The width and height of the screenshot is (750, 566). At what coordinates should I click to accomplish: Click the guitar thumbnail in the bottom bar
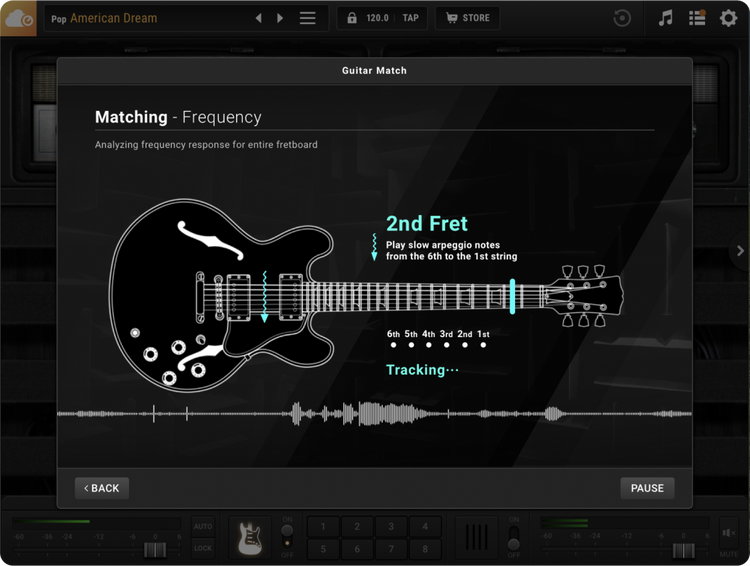pos(249,538)
